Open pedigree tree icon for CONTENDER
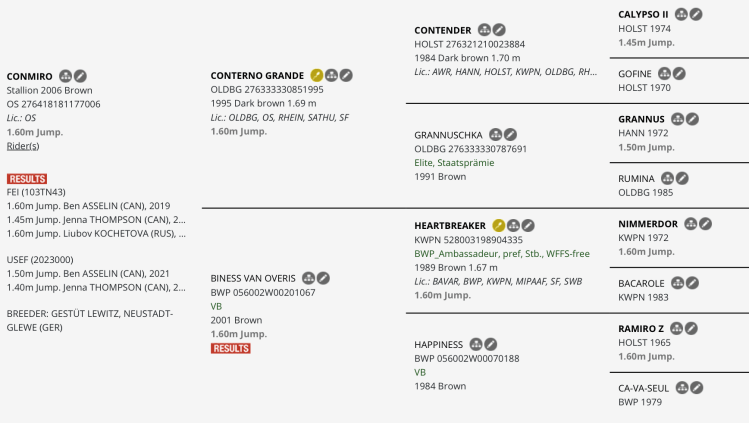This screenshot has width=749, height=423. [484, 30]
